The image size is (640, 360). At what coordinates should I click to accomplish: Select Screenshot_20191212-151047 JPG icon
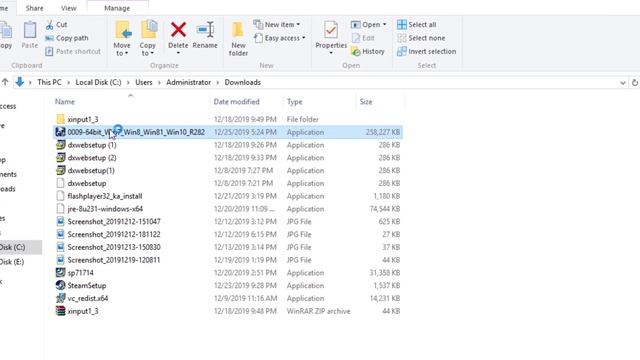[x=60, y=221]
